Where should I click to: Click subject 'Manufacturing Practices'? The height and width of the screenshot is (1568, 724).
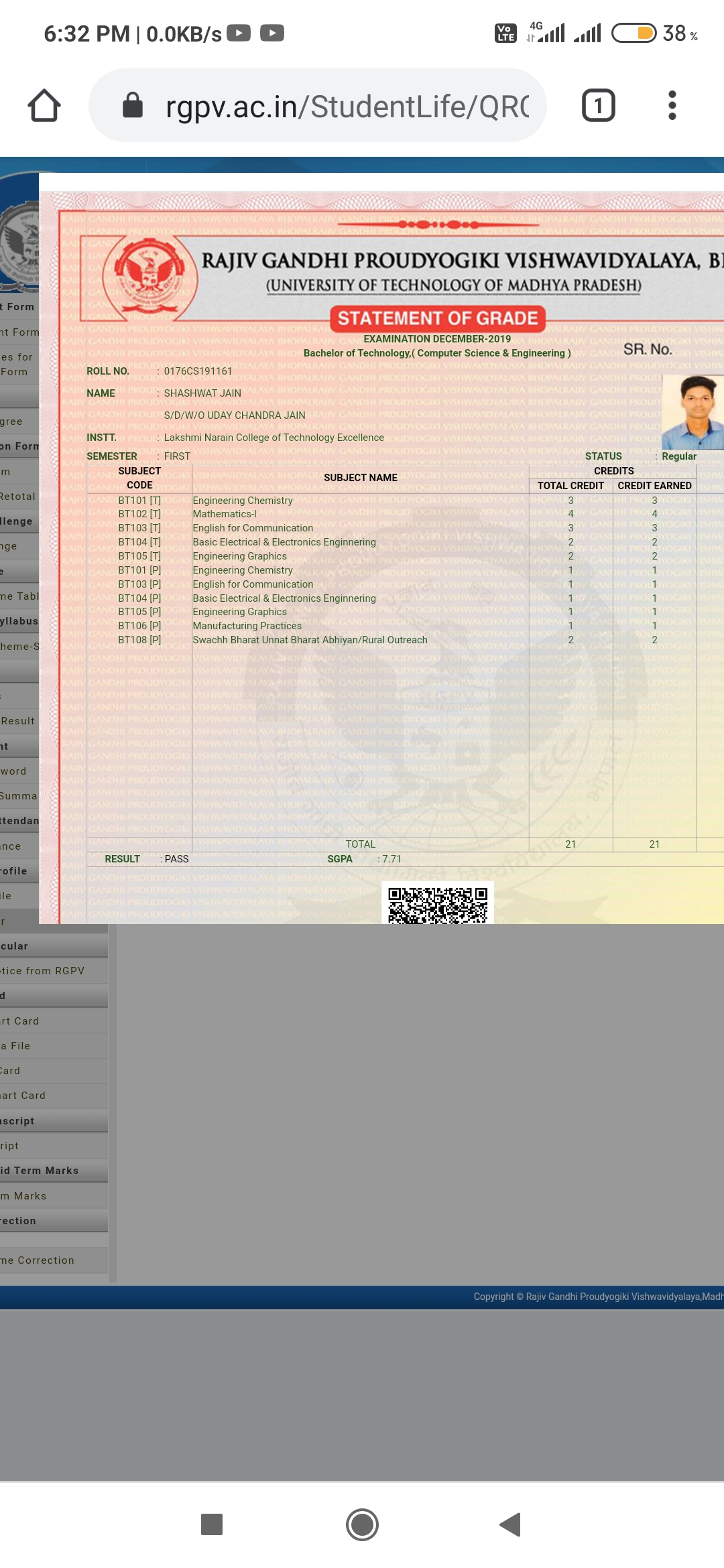(247, 626)
